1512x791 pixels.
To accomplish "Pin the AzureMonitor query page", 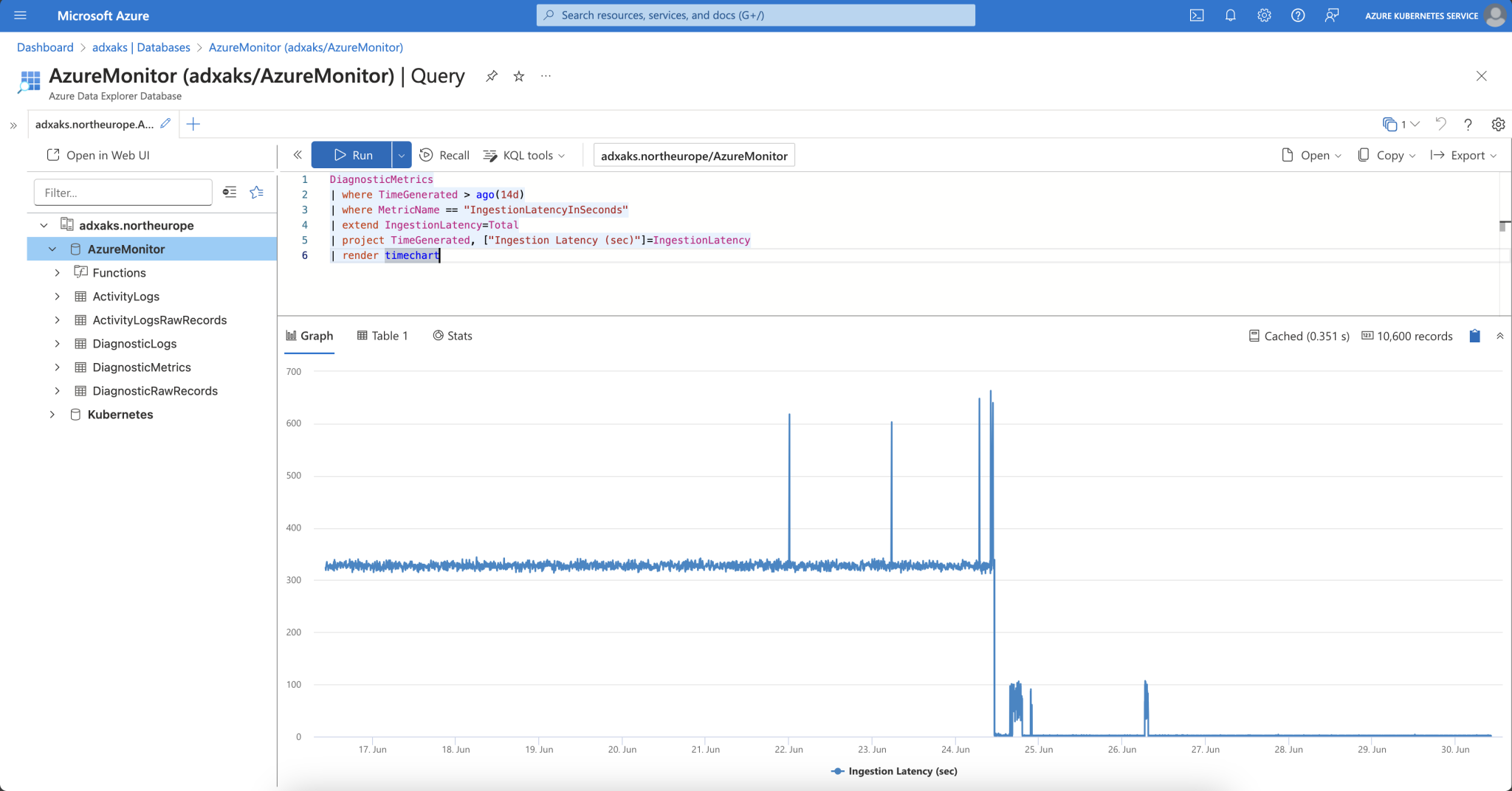I will [x=492, y=76].
